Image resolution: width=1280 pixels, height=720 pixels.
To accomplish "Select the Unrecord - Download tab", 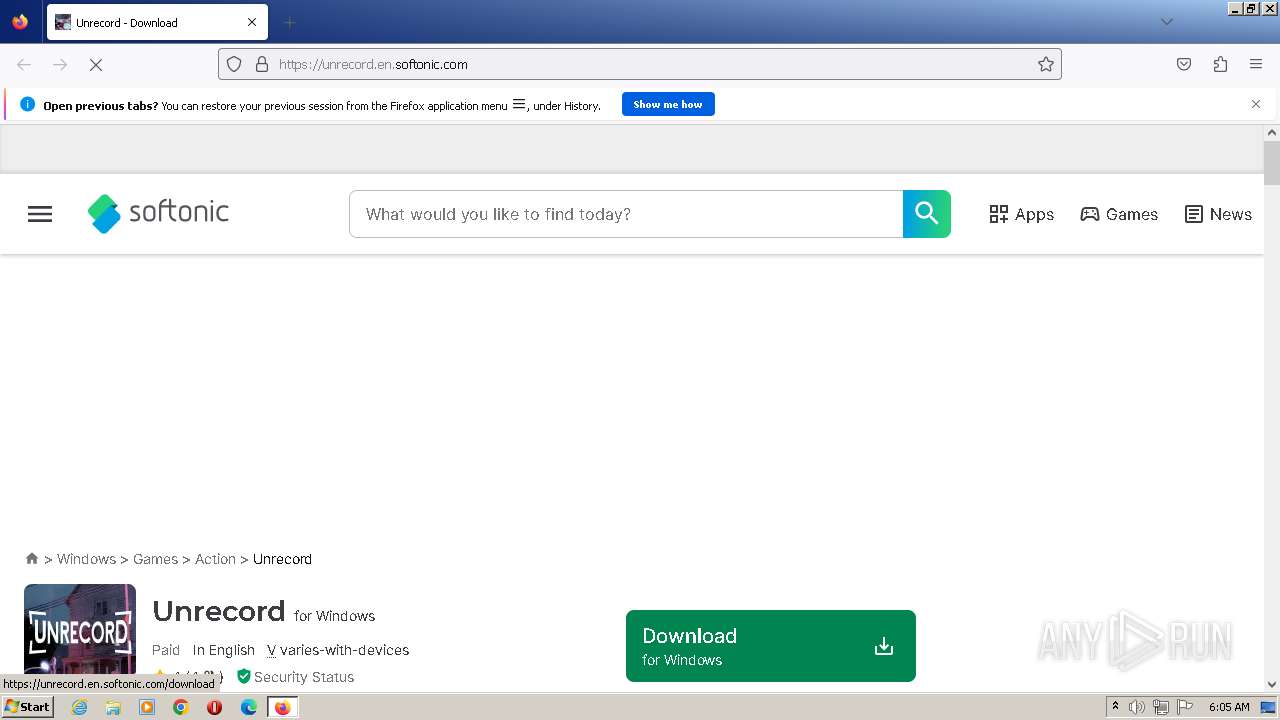I will pos(157,22).
